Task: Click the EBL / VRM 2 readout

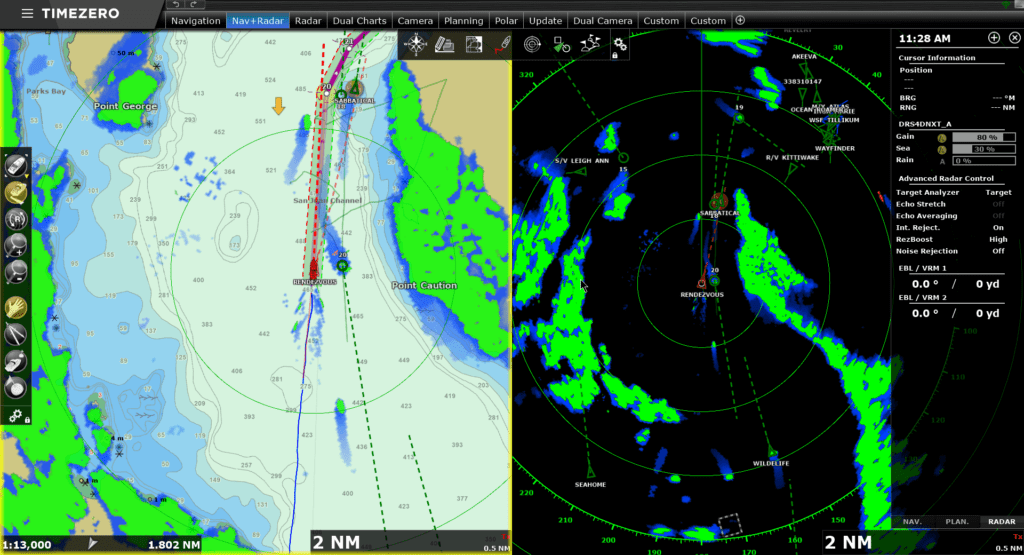Action: [x=955, y=313]
